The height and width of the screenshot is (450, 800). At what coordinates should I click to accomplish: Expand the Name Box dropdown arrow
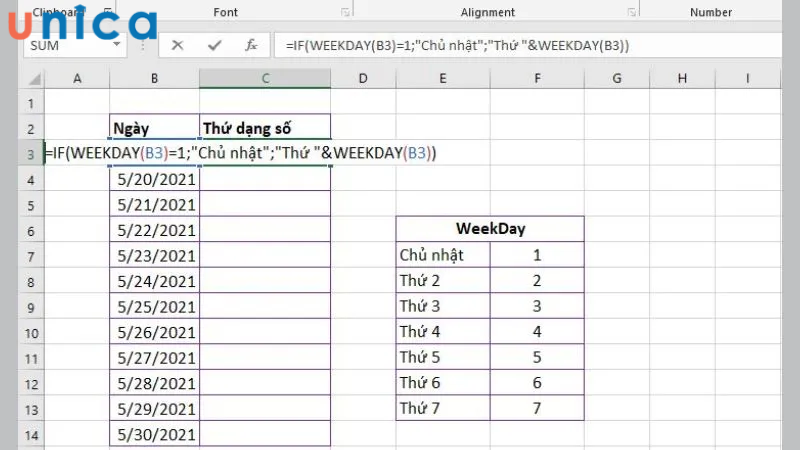click(117, 46)
